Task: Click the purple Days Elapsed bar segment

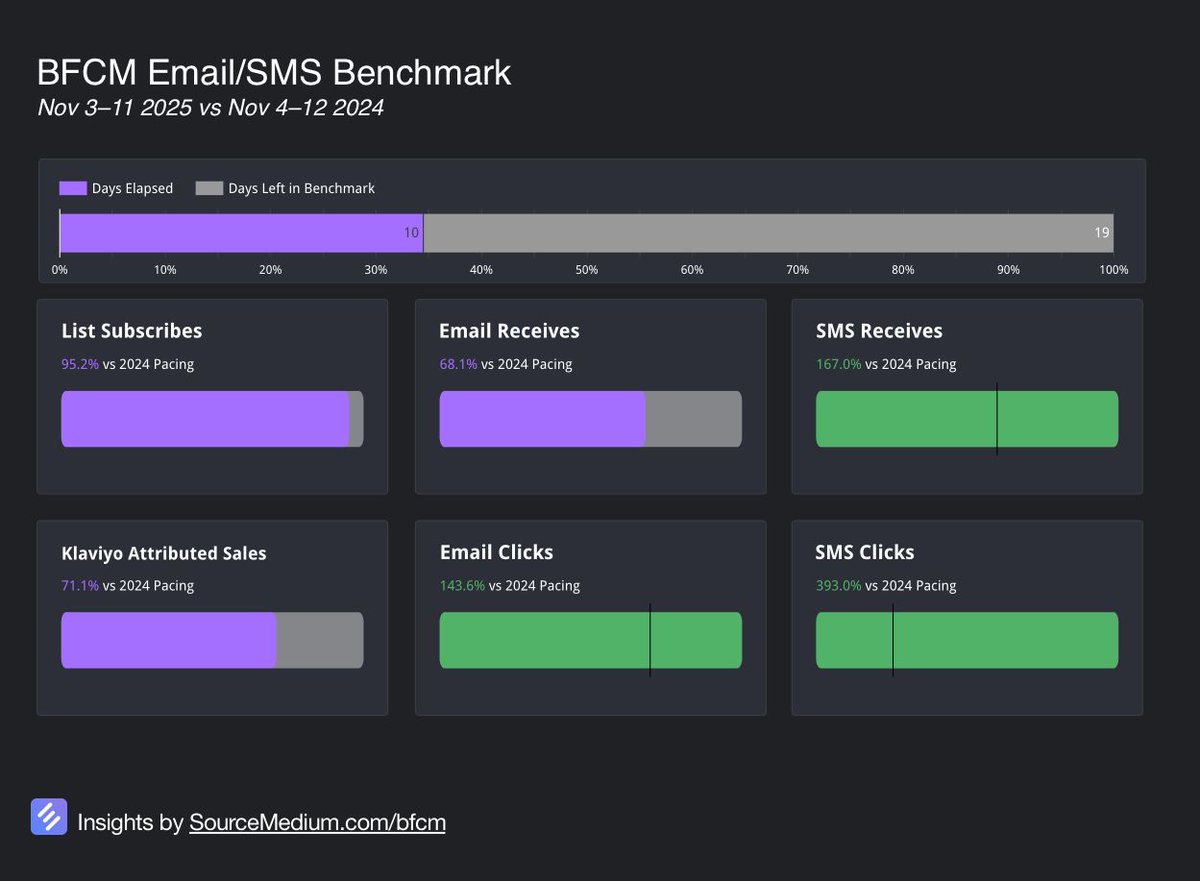Action: (x=242, y=232)
